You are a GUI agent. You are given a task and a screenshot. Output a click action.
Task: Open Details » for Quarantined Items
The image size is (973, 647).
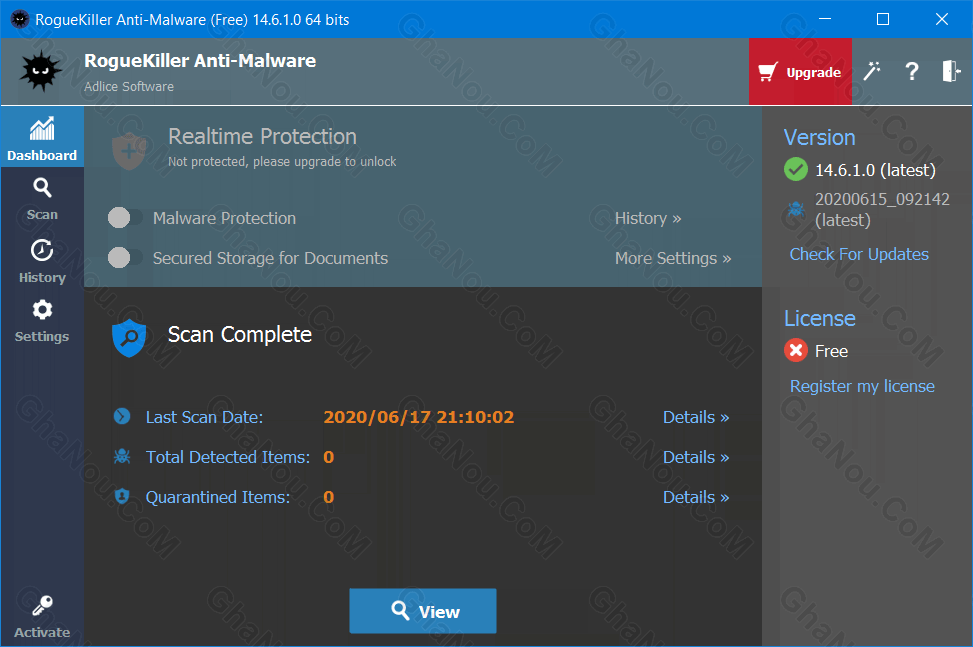tap(696, 497)
